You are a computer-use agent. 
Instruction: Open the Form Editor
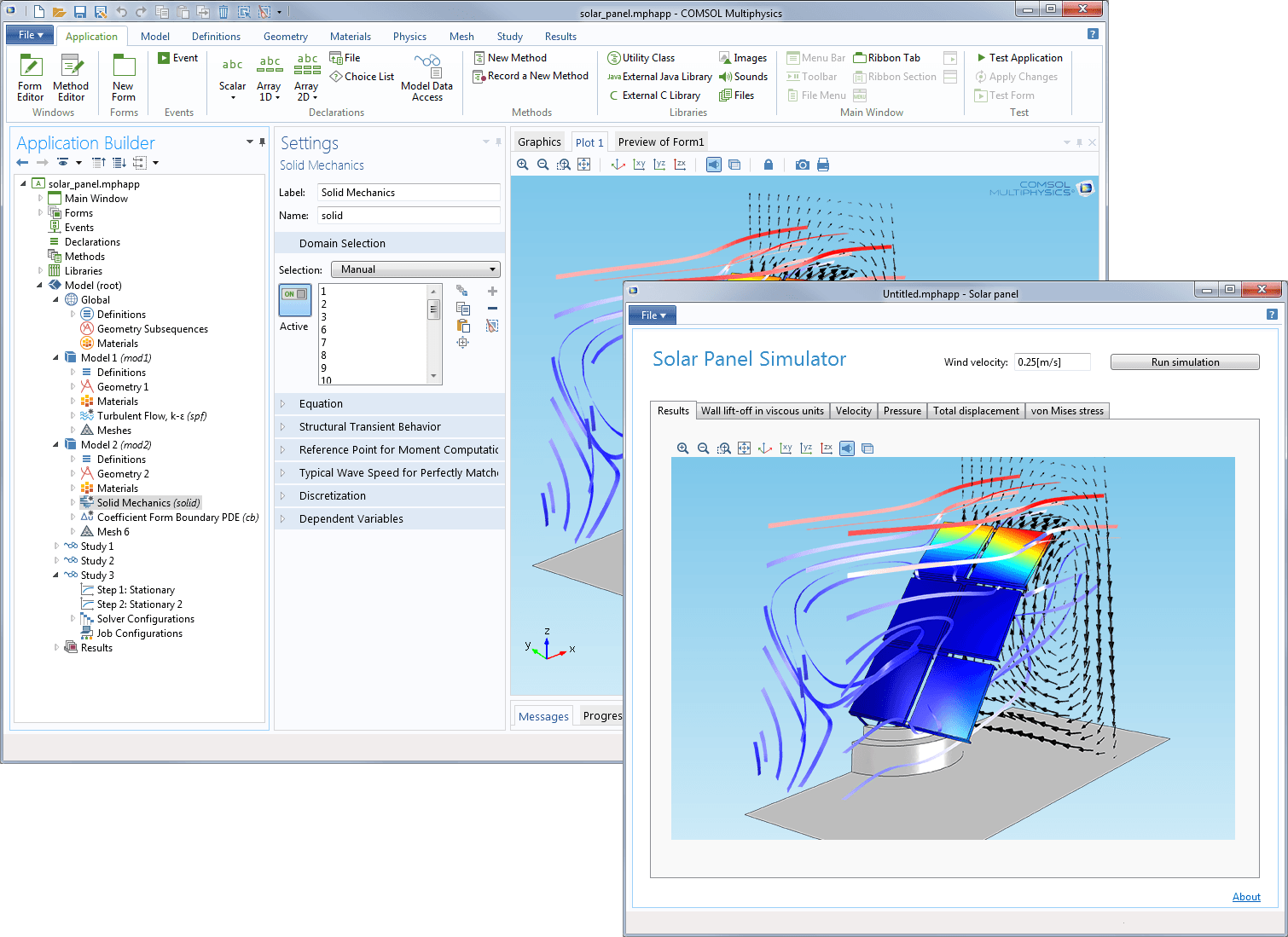[x=30, y=78]
